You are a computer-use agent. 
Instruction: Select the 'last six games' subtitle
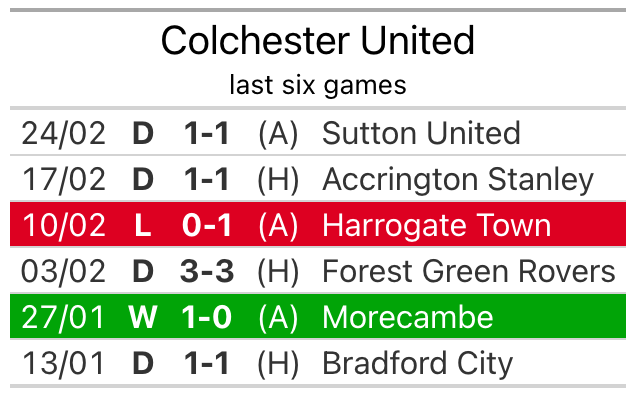pos(318,85)
